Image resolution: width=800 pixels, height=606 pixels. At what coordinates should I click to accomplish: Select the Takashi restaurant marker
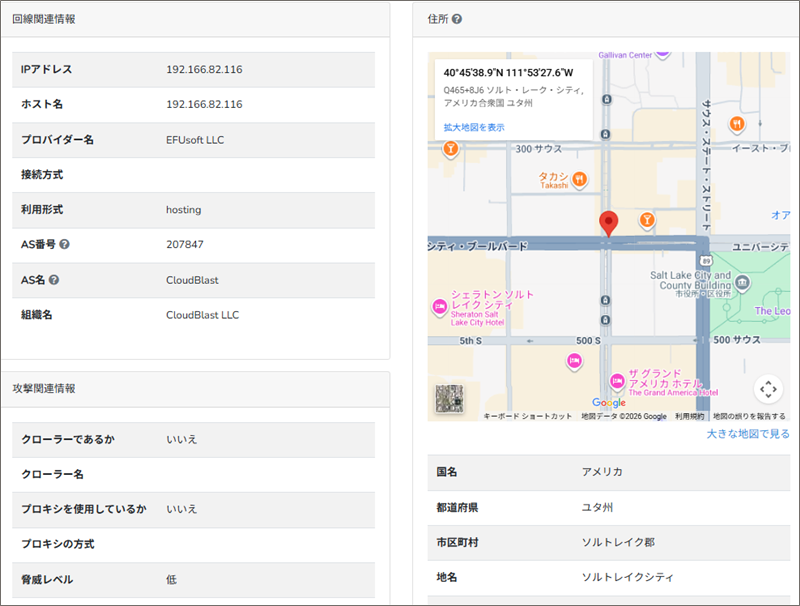(x=579, y=179)
